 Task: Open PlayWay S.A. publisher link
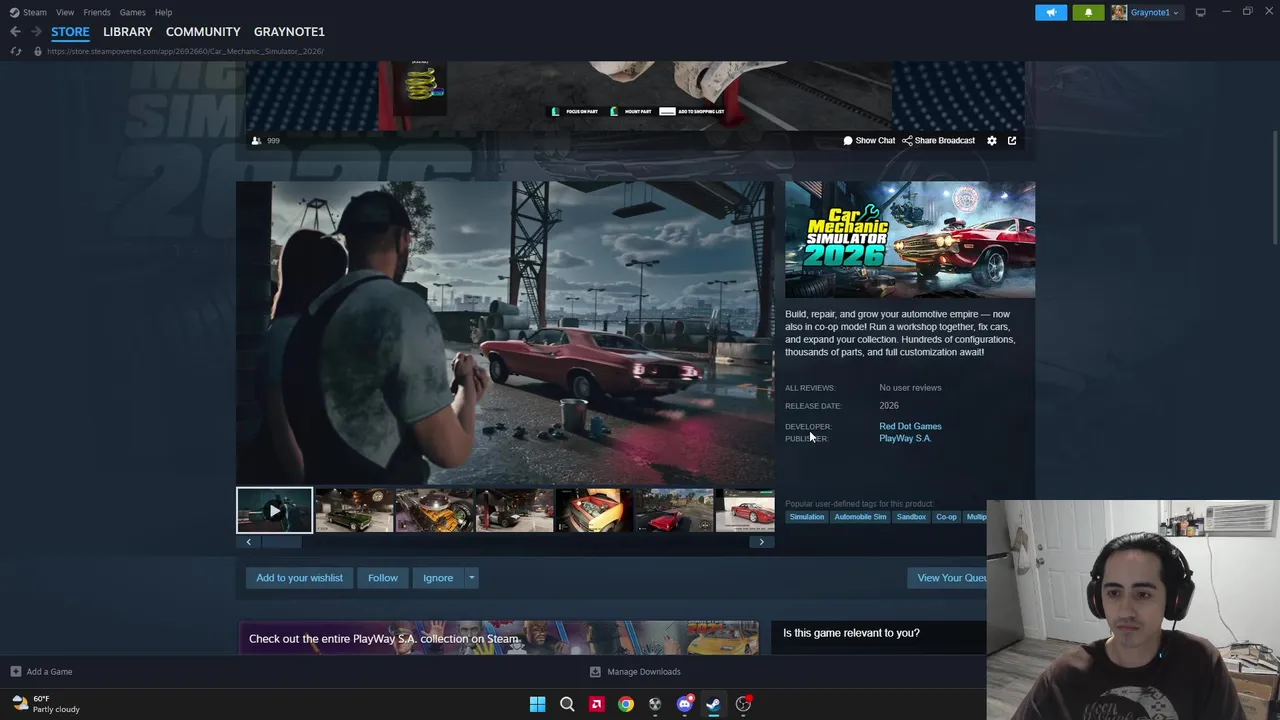click(905, 438)
